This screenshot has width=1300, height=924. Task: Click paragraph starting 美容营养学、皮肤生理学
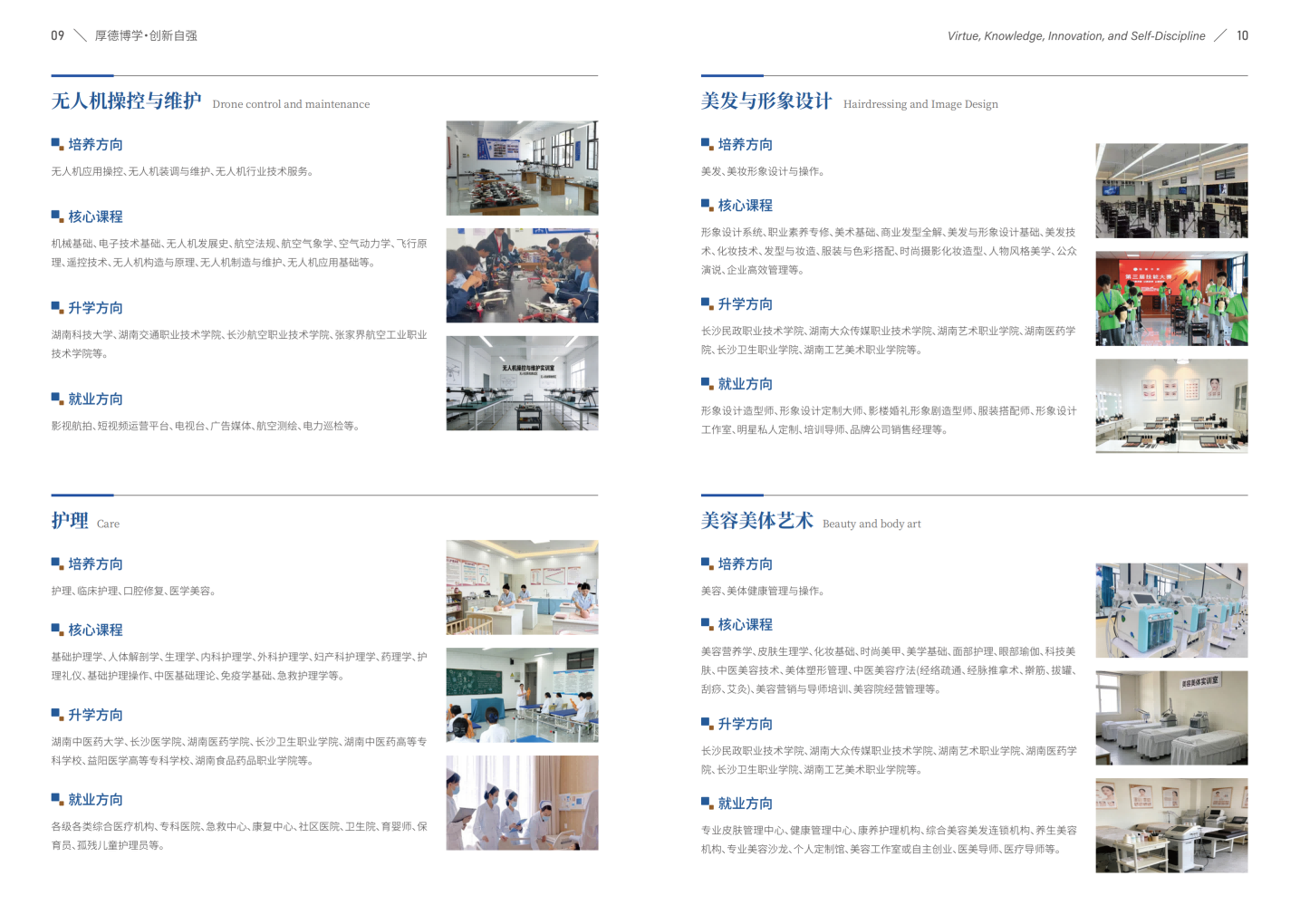[889, 670]
